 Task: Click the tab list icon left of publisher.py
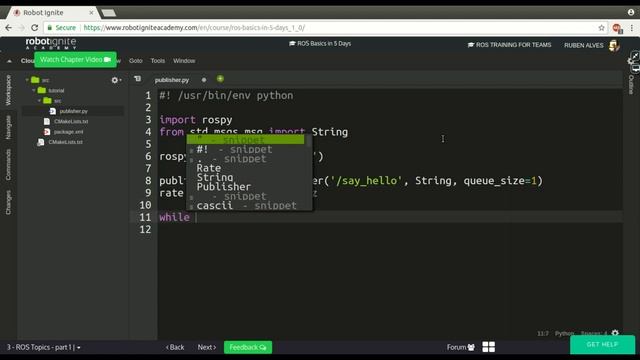click(x=138, y=79)
